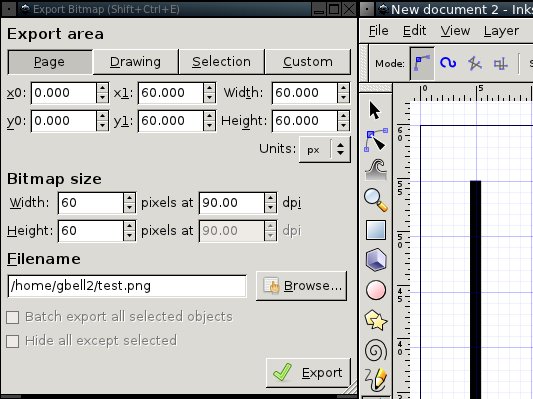Open the Layer menu
Viewport: 533px width, 399px height.
(501, 31)
